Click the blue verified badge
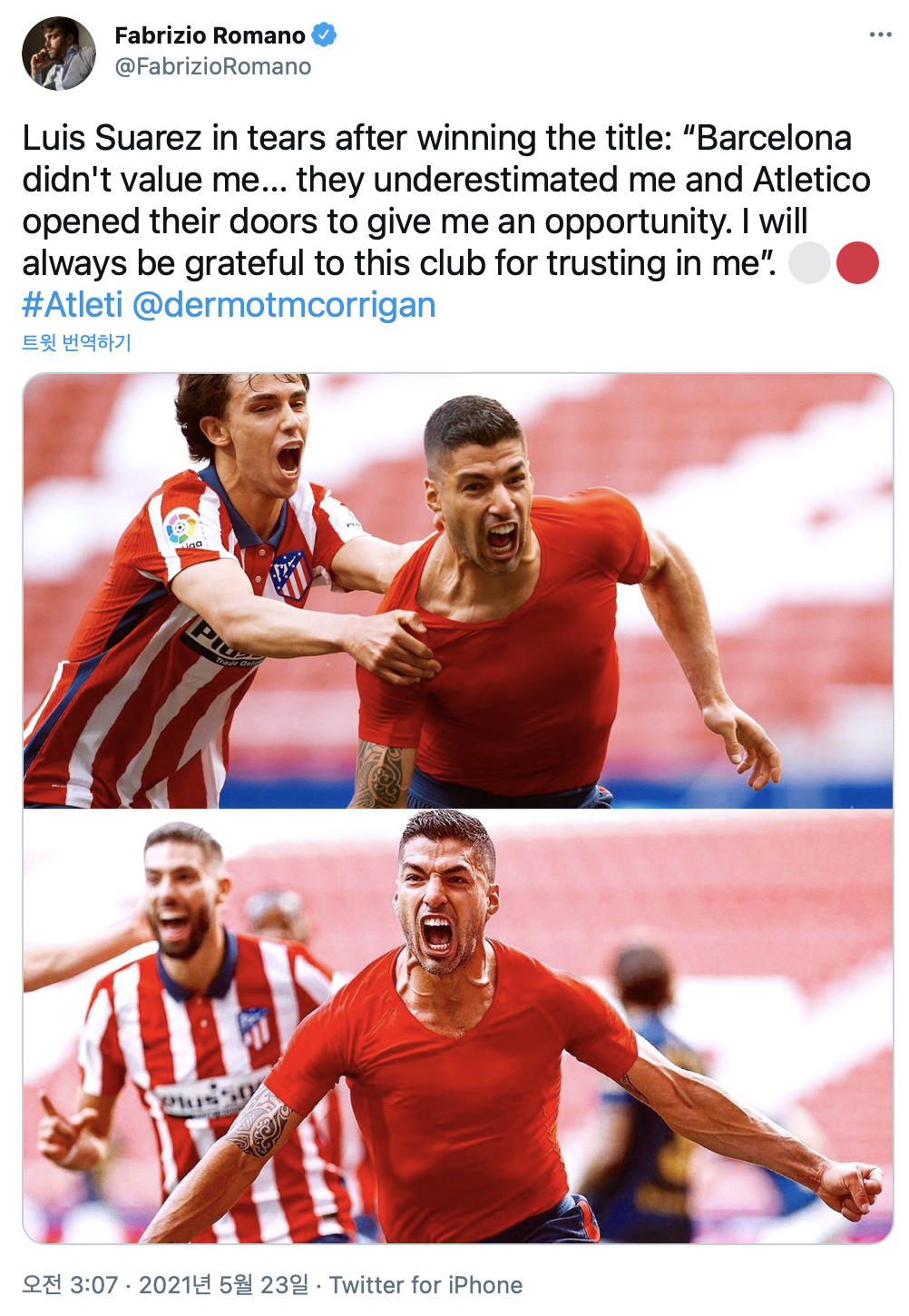 pos(324,35)
